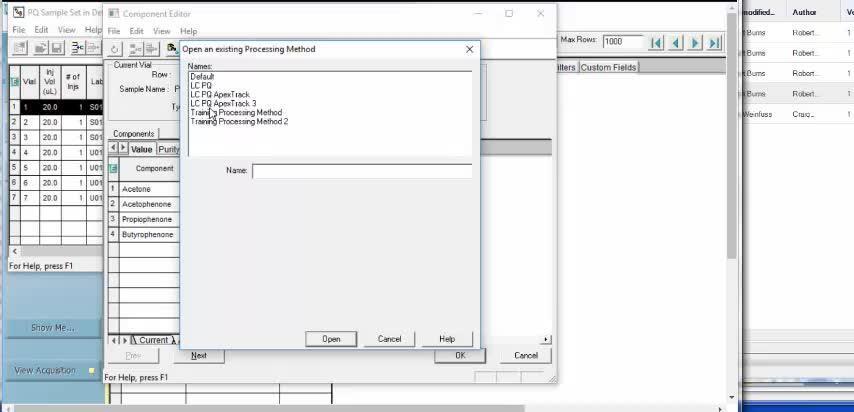
Task: Click the next-row arrow icon
Action: pos(695,42)
